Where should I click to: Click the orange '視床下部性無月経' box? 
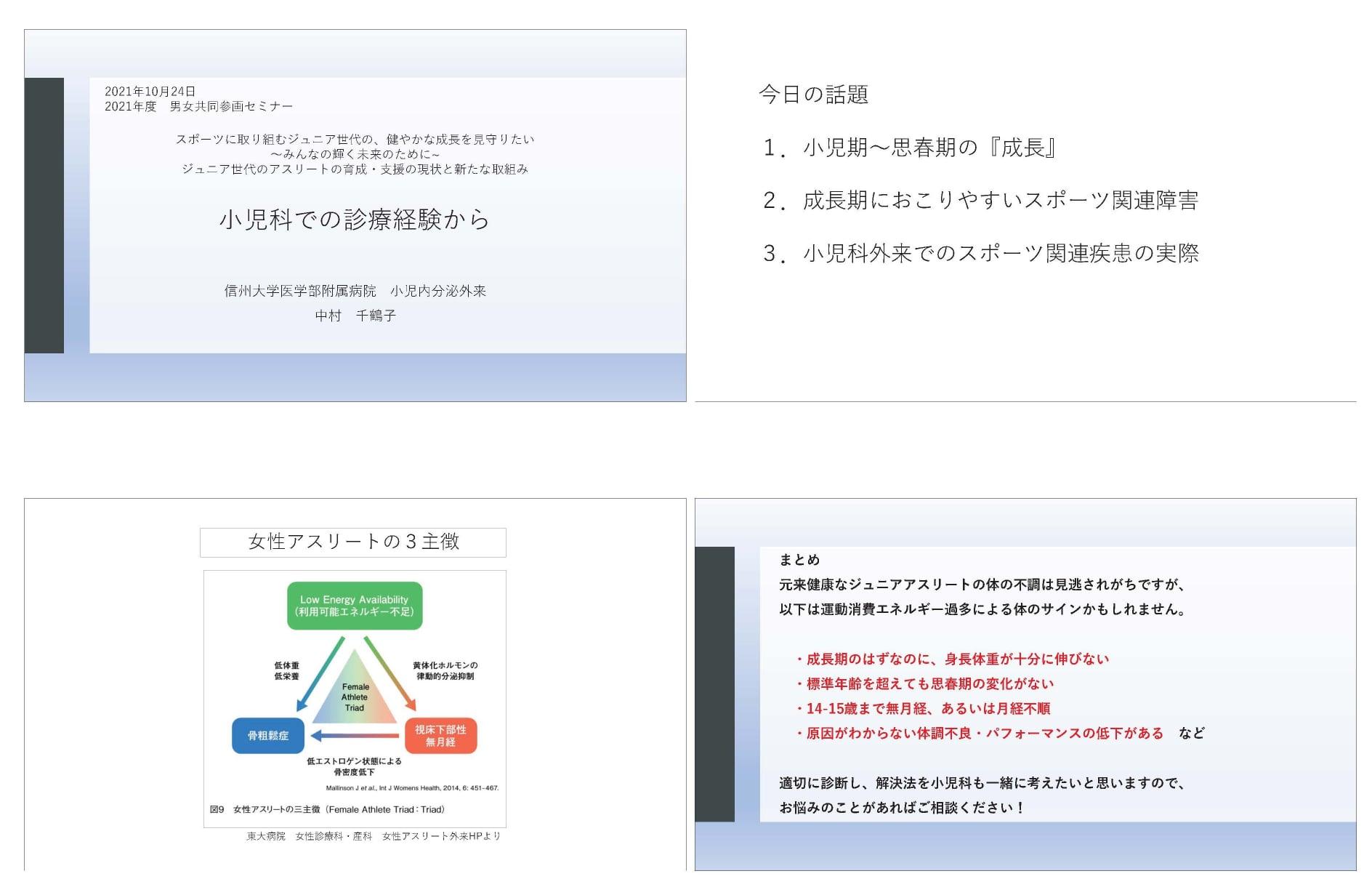(440, 736)
